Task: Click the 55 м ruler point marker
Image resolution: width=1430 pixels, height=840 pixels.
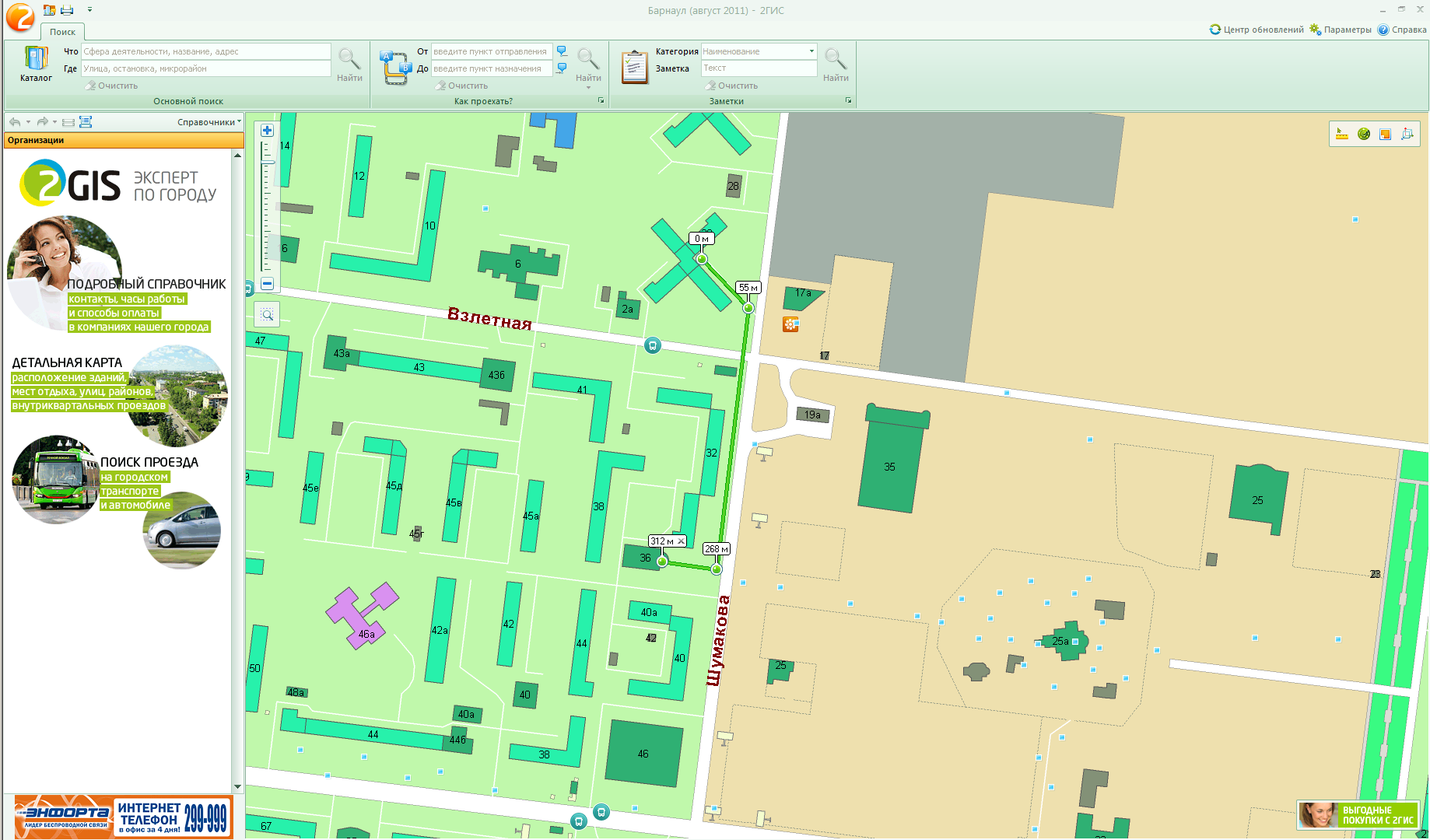Action: click(748, 308)
